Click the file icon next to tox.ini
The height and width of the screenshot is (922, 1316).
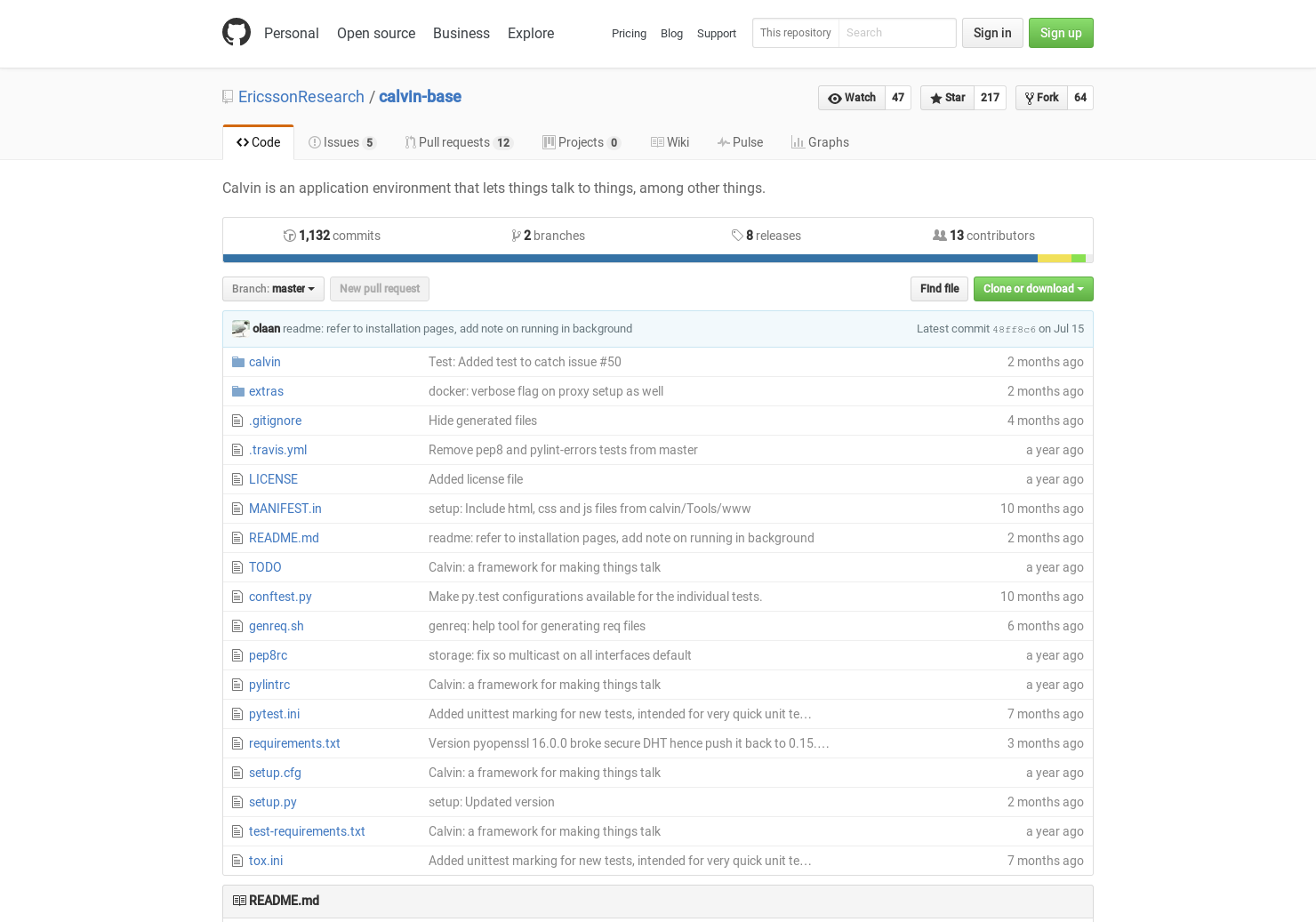click(x=237, y=861)
